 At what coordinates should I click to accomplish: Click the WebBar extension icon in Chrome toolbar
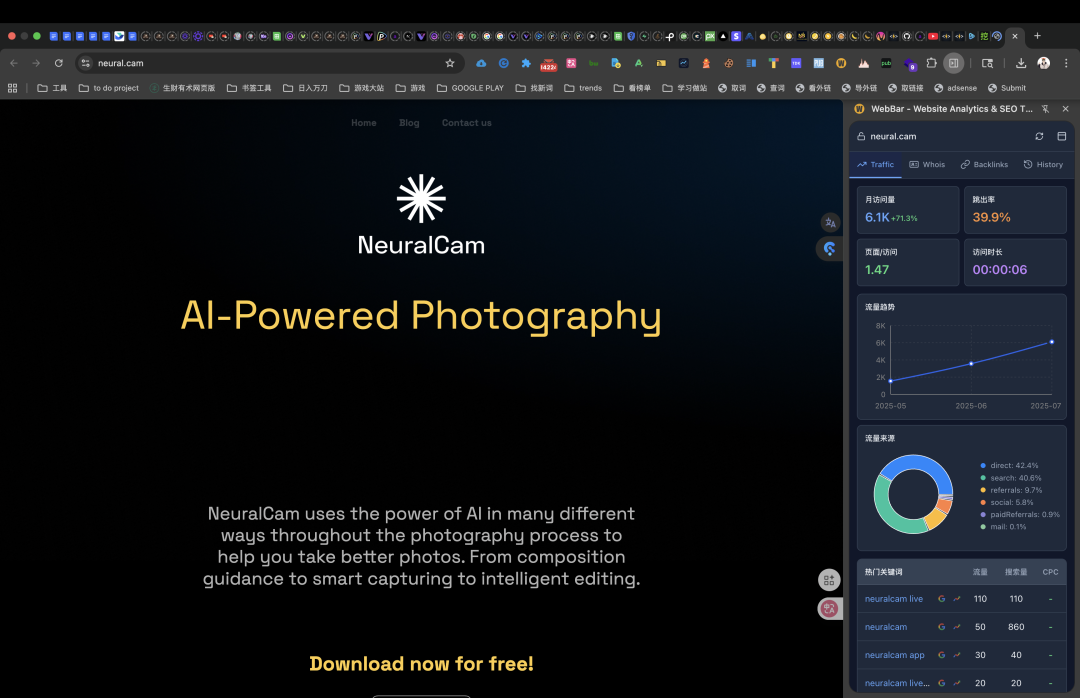[841, 63]
